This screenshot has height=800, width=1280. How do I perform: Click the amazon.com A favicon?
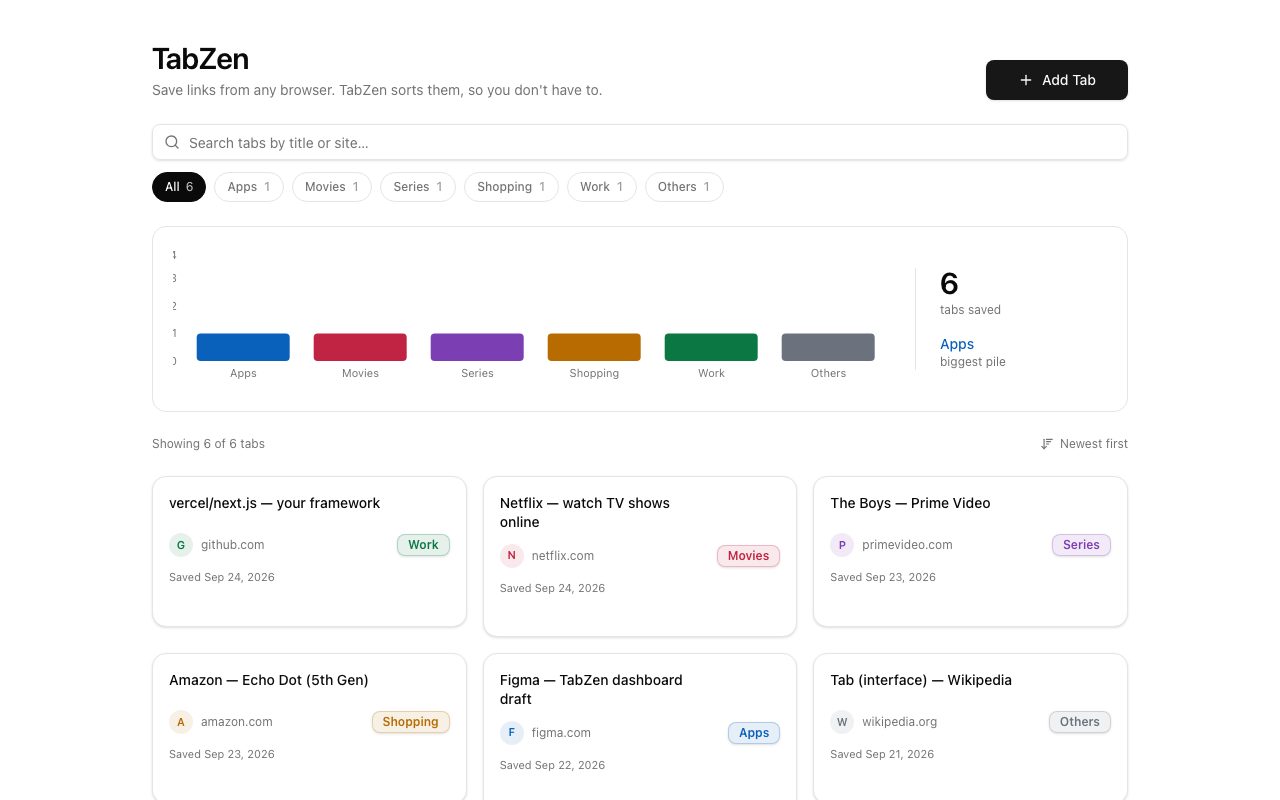[180, 722]
